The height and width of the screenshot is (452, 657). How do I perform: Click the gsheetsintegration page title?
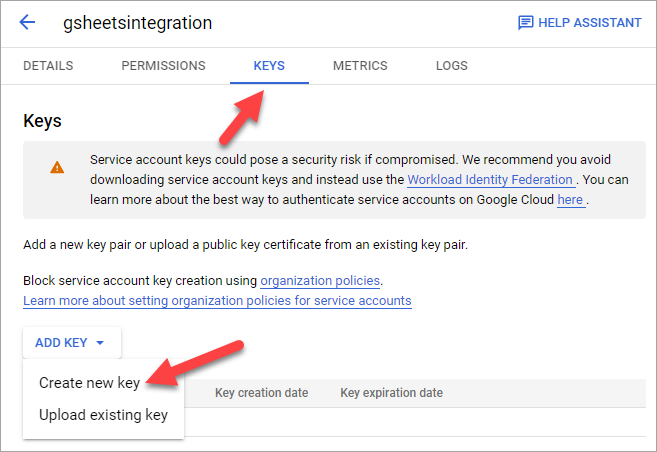pos(137,23)
